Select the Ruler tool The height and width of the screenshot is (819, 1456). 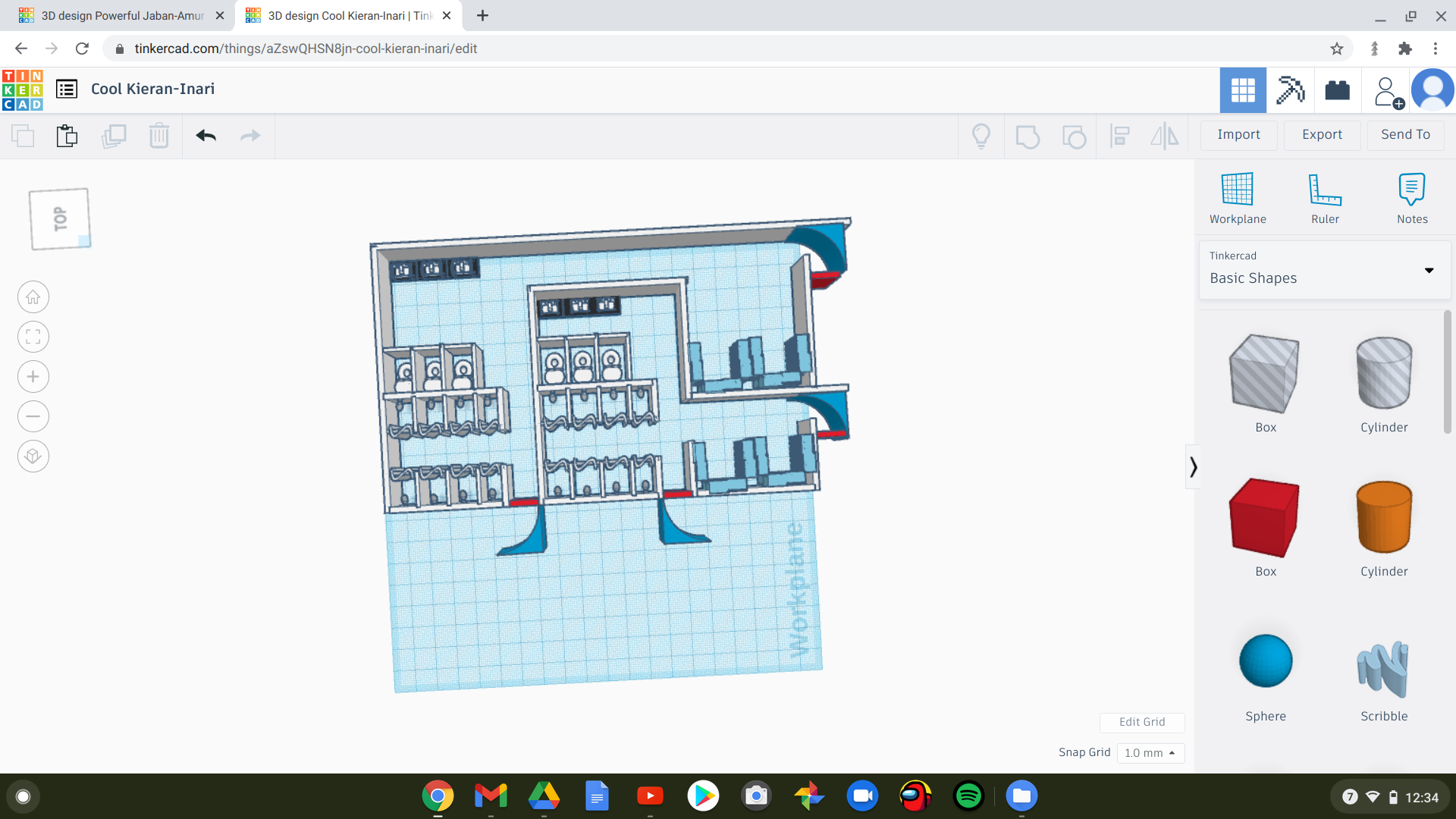pos(1325,199)
